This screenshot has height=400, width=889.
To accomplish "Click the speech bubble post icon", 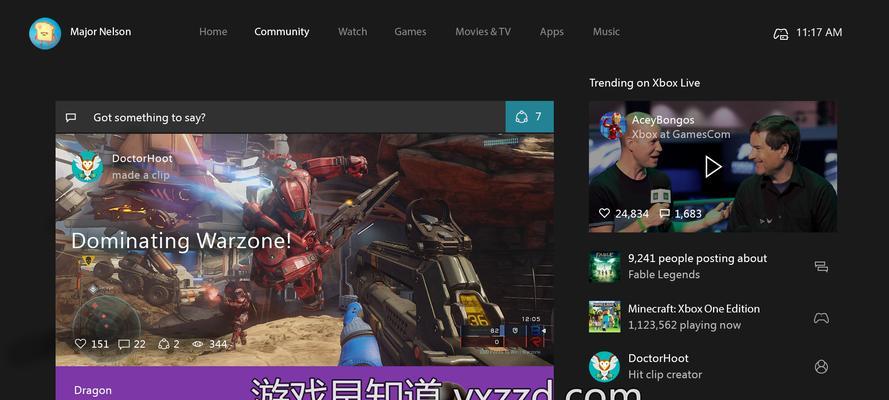I will [x=71, y=117].
